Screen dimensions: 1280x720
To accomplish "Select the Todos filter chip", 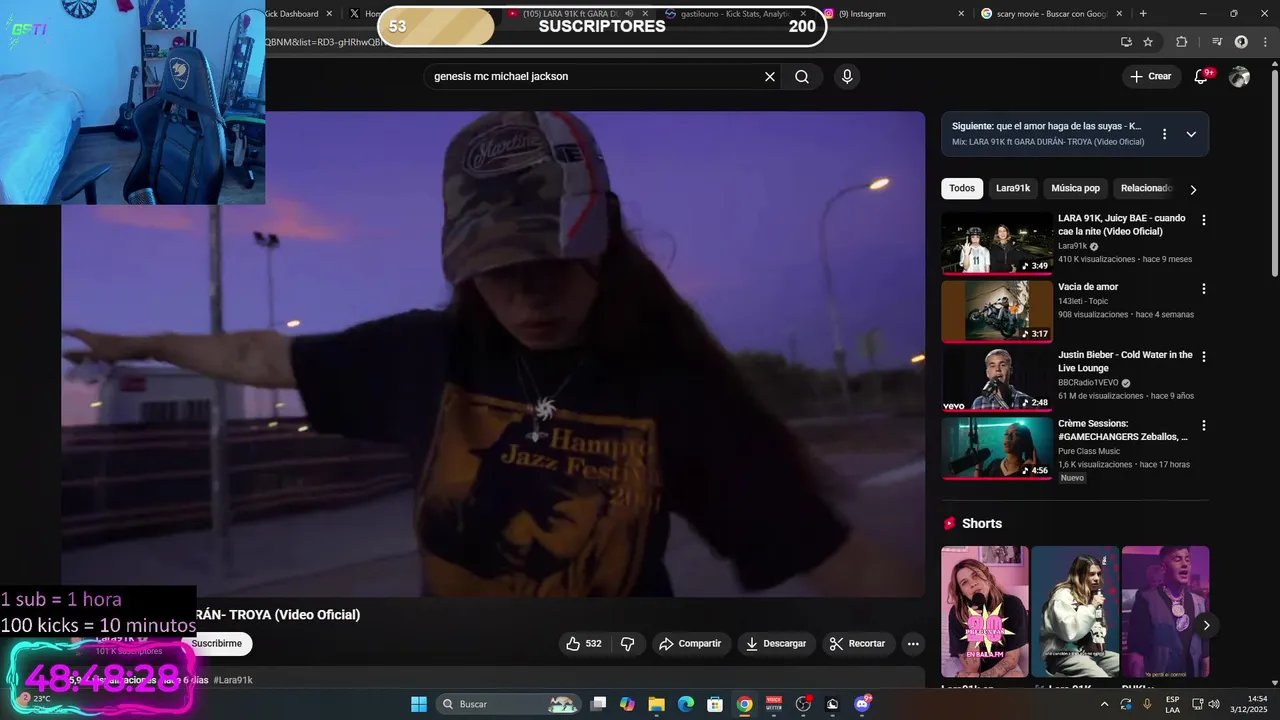I will click(x=962, y=188).
